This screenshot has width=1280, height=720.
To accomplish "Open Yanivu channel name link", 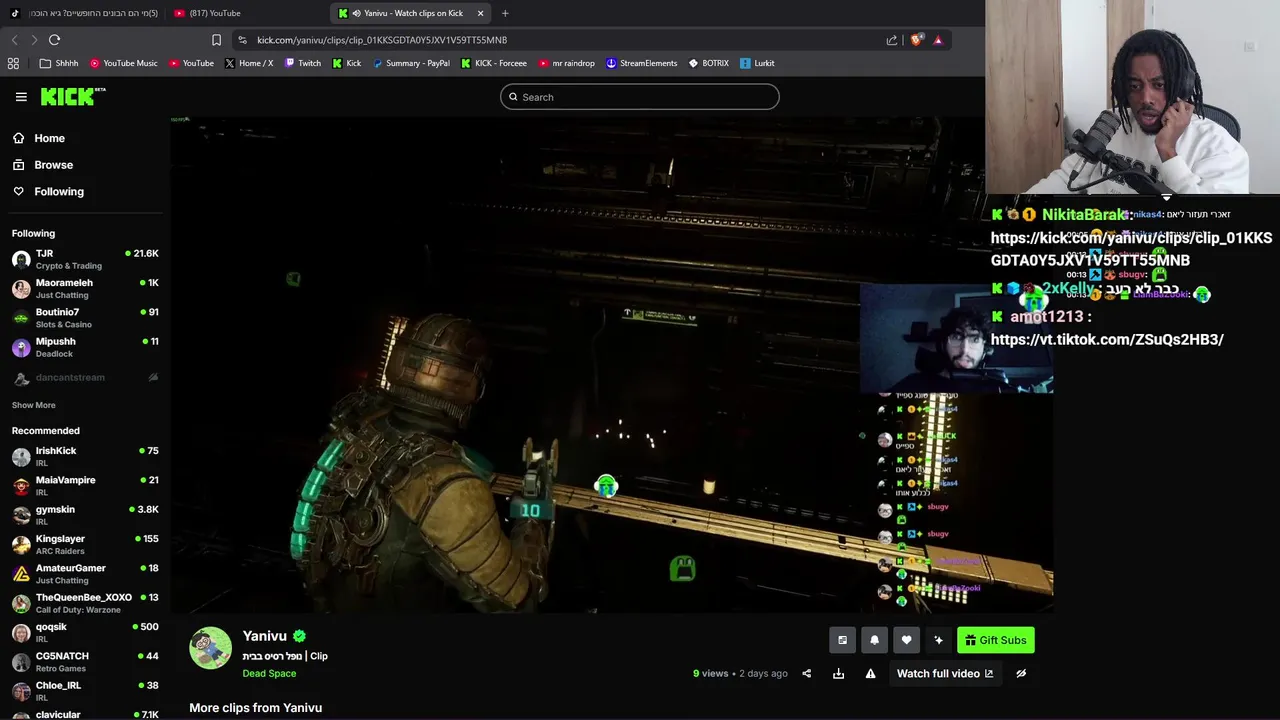I will coord(264,636).
